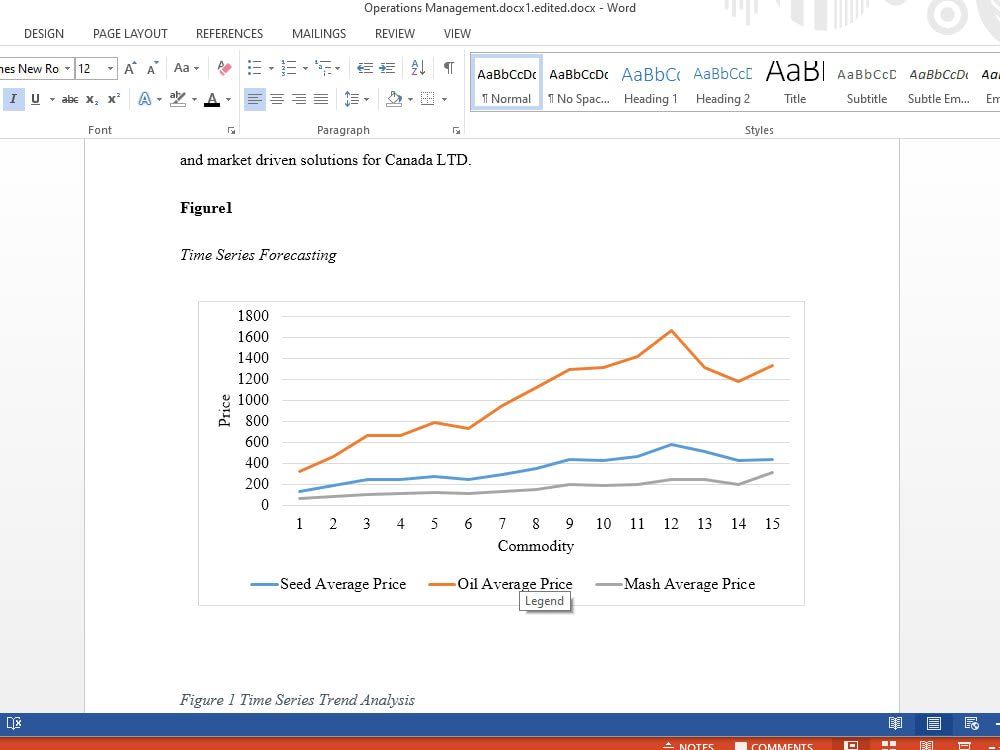
Task: Decrease the paragraph indent
Action: [x=365, y=68]
